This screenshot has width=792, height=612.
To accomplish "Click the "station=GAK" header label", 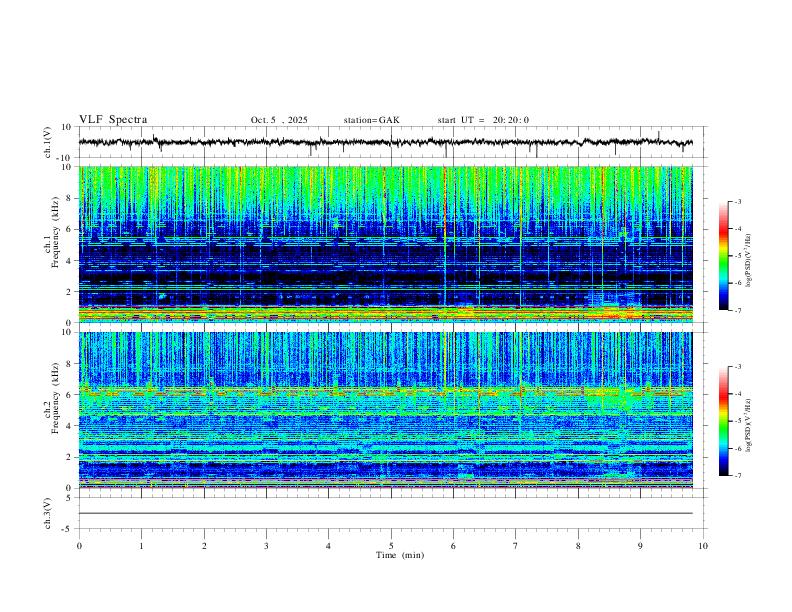I will pyautogui.click(x=371, y=120).
